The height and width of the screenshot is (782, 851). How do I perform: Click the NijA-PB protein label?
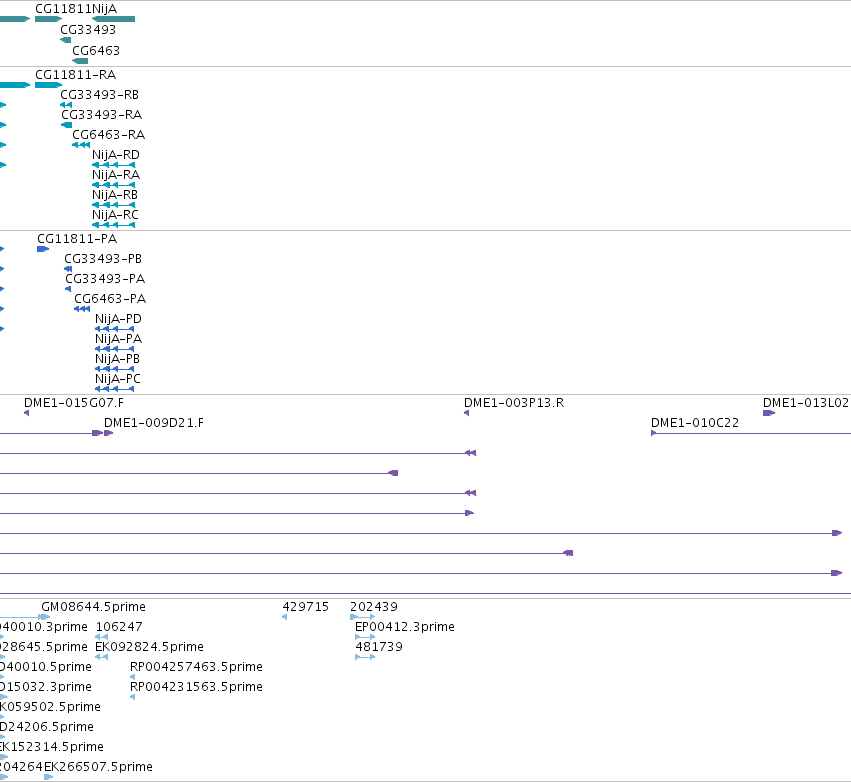117,359
